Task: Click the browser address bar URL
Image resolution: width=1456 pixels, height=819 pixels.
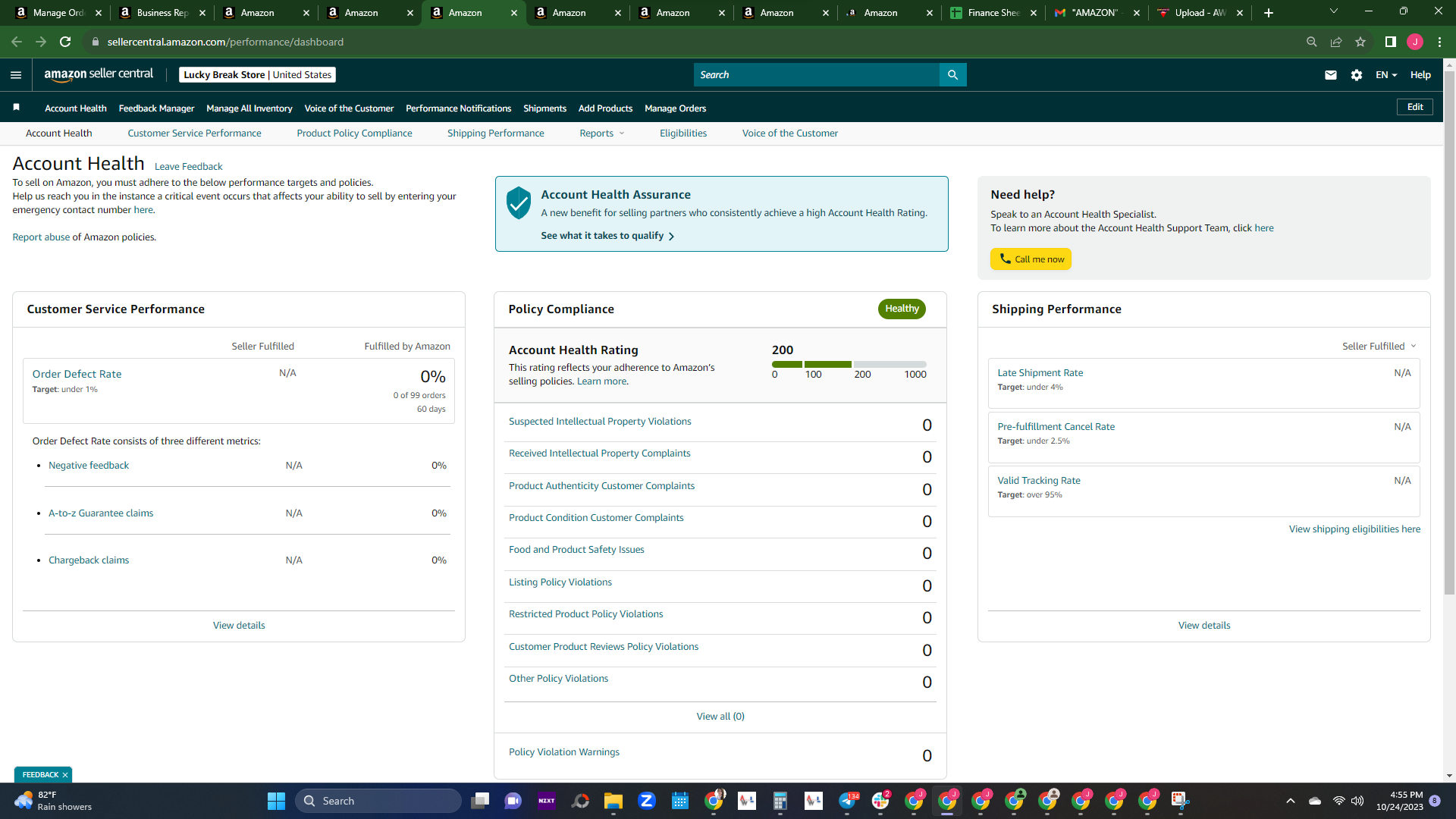Action: tap(225, 42)
